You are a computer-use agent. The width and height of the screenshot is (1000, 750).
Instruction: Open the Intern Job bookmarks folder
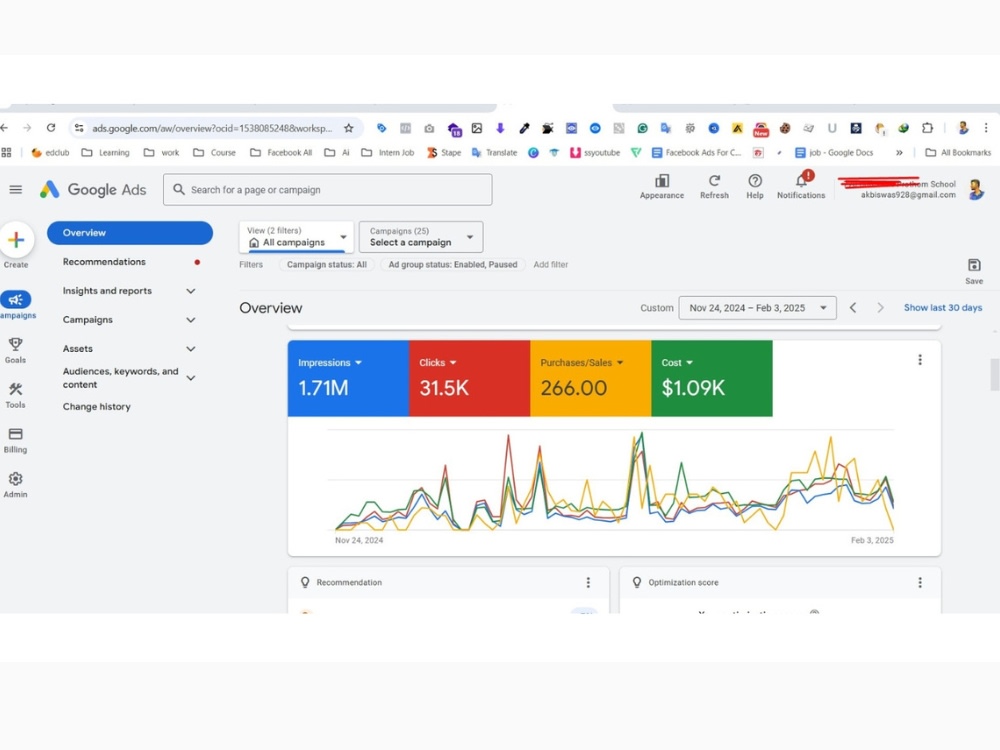coord(388,152)
